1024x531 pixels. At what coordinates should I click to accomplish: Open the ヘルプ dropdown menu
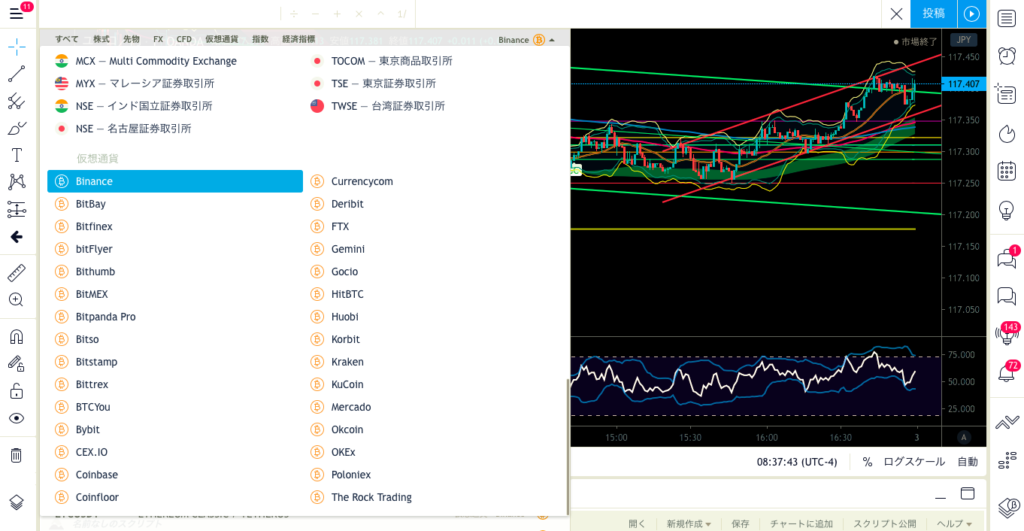[x=956, y=523]
